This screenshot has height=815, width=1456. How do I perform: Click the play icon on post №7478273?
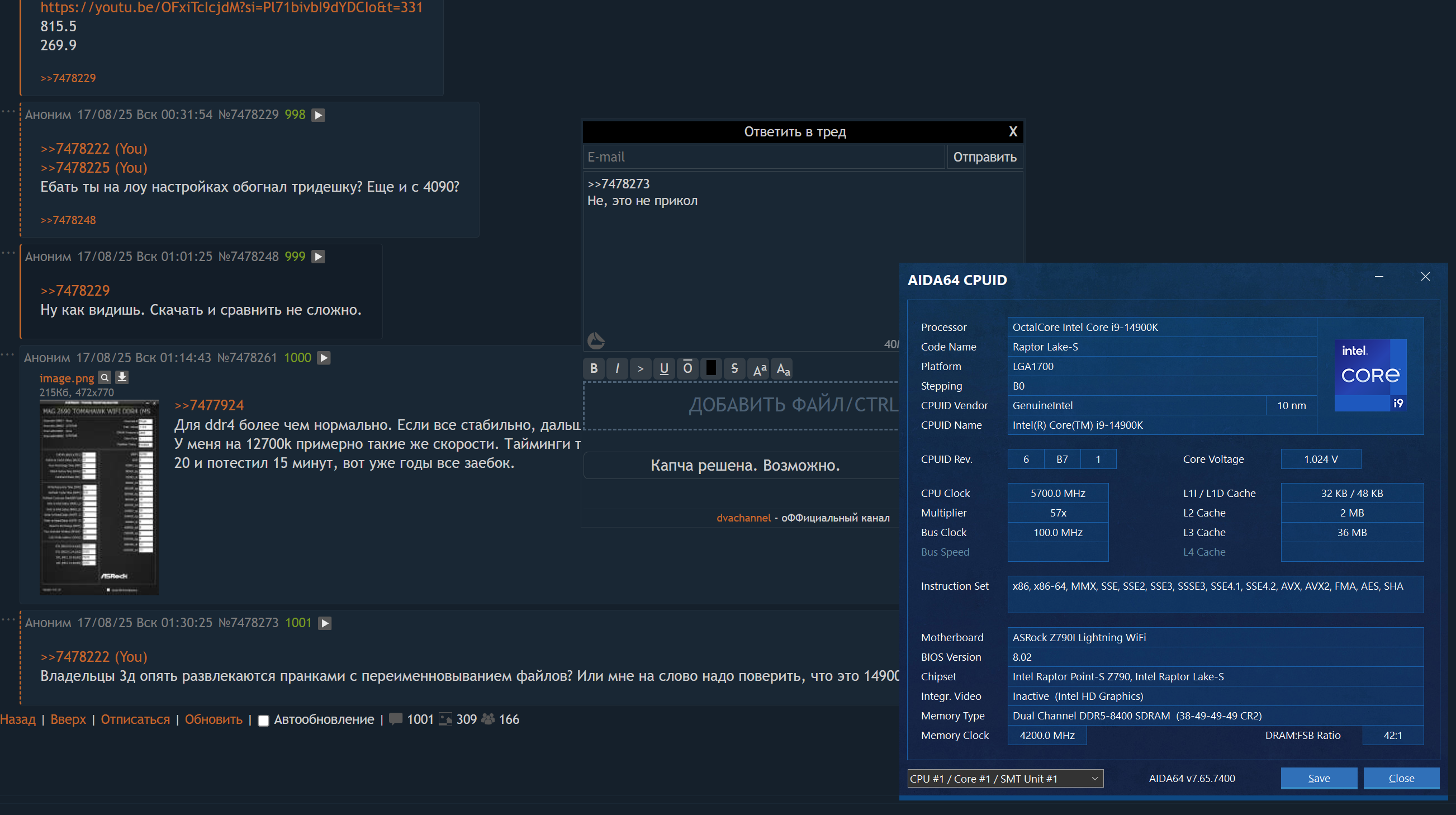click(x=324, y=623)
